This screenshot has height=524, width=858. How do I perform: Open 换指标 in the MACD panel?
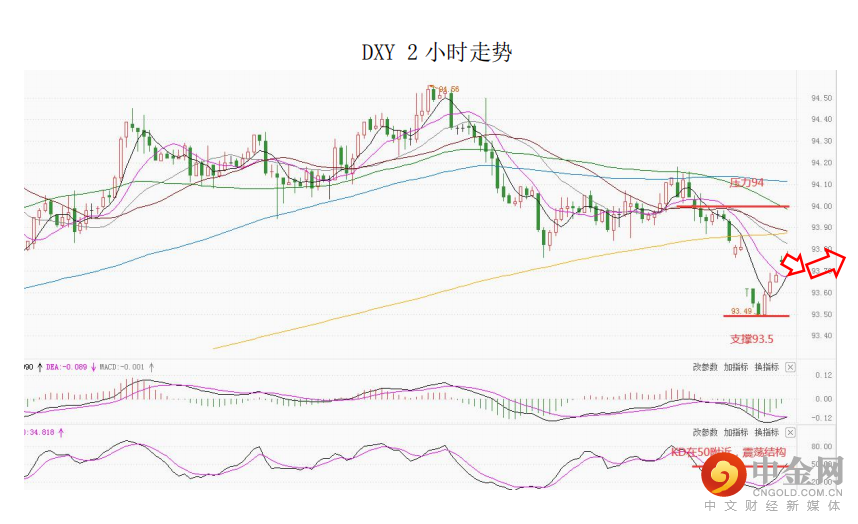point(766,367)
